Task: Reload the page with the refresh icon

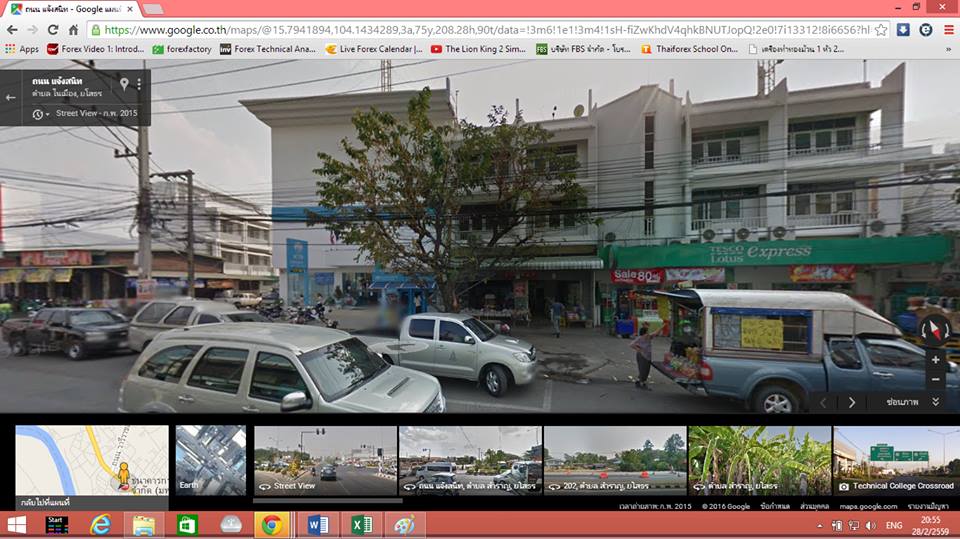Action: tap(52, 30)
